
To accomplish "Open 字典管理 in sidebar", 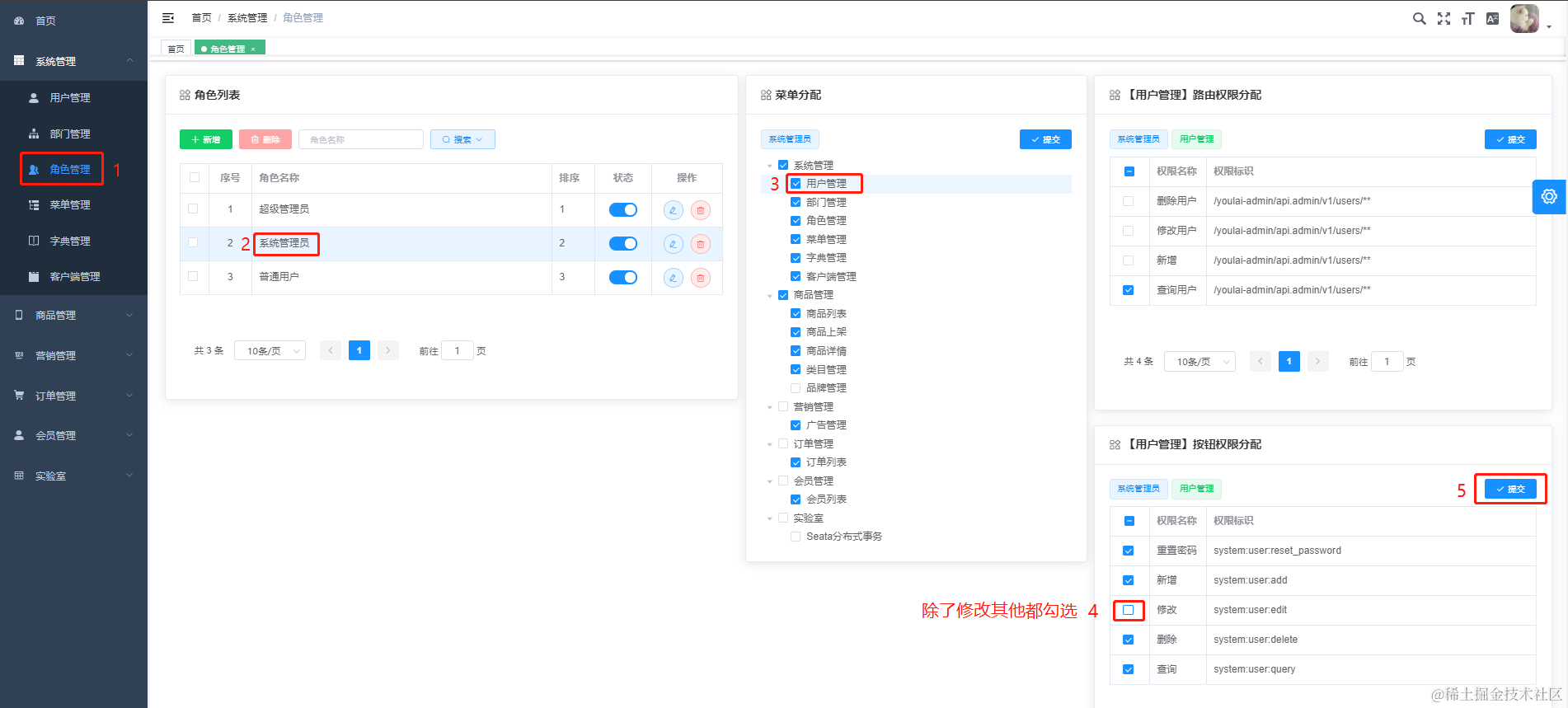I will [x=73, y=241].
